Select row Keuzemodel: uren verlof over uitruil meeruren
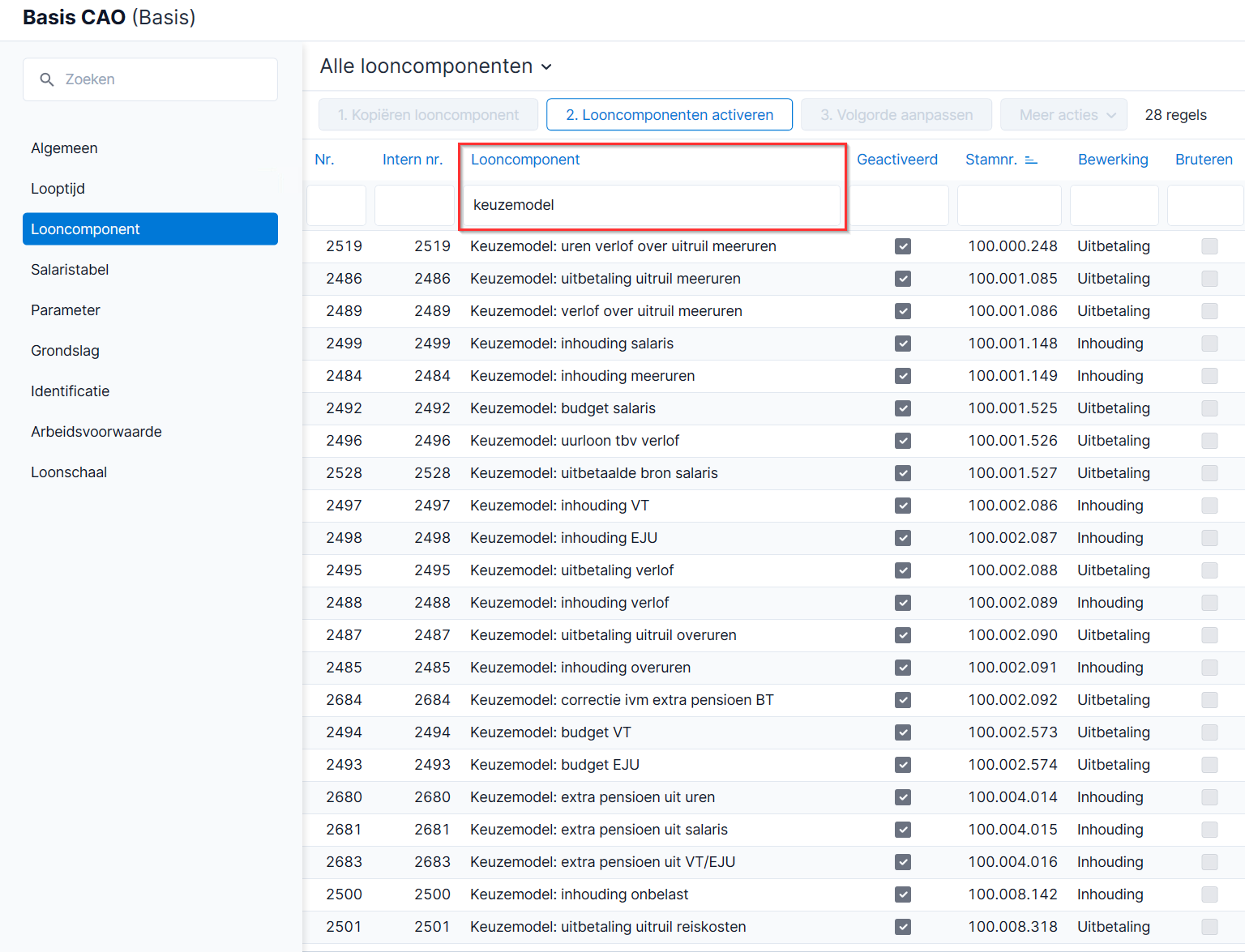 click(x=774, y=246)
